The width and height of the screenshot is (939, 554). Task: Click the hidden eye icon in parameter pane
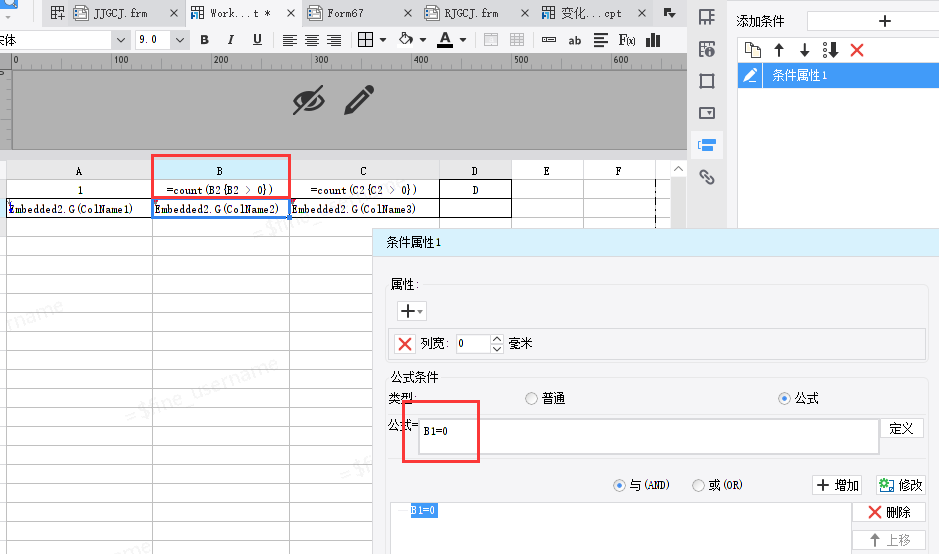coord(309,99)
